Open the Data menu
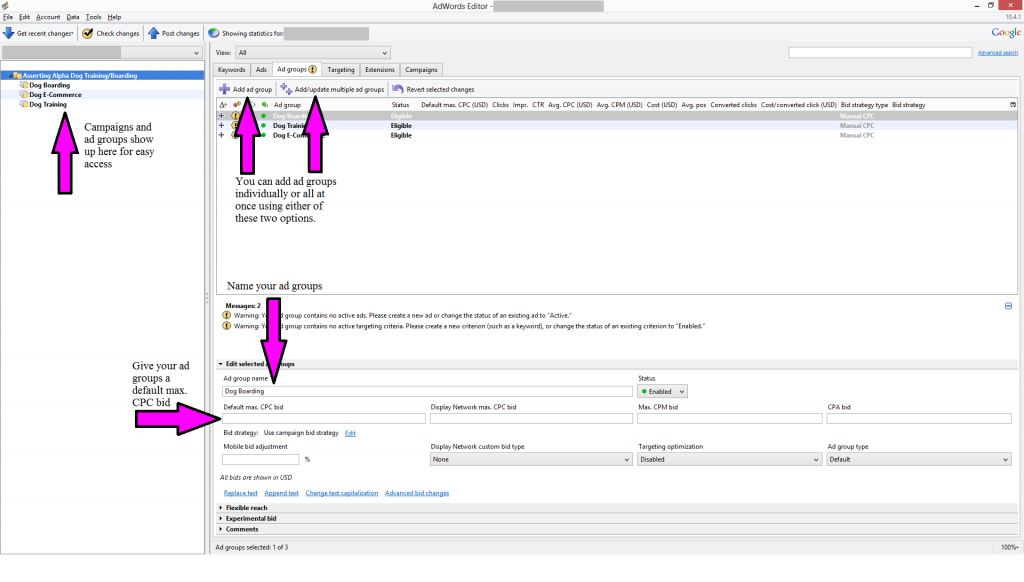This screenshot has width=1024, height=582. (72, 17)
